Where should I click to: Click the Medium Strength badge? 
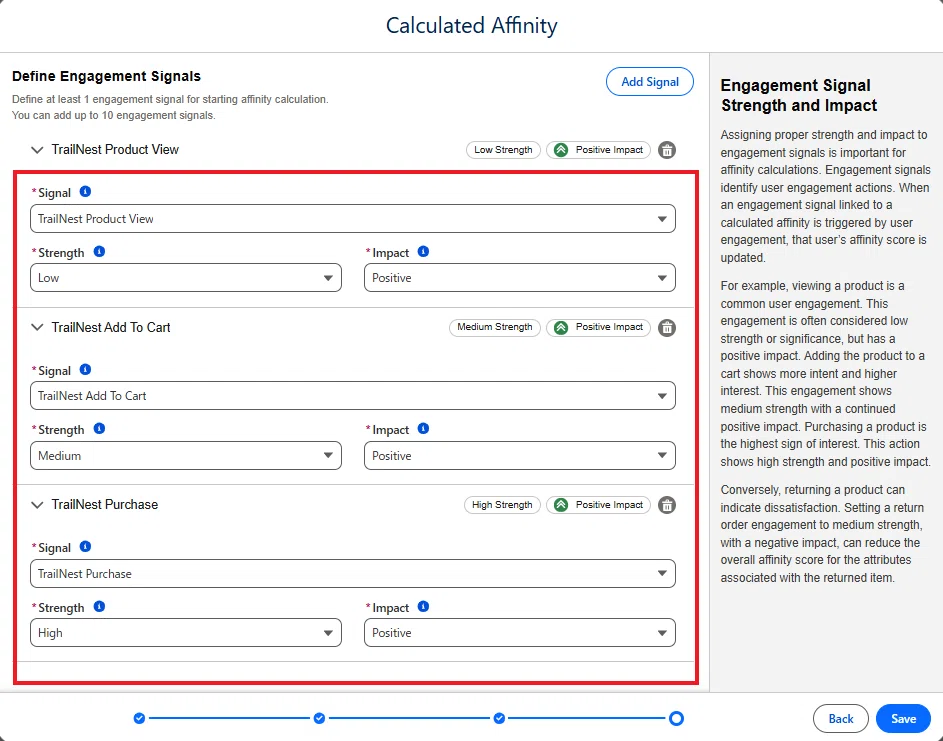[495, 327]
